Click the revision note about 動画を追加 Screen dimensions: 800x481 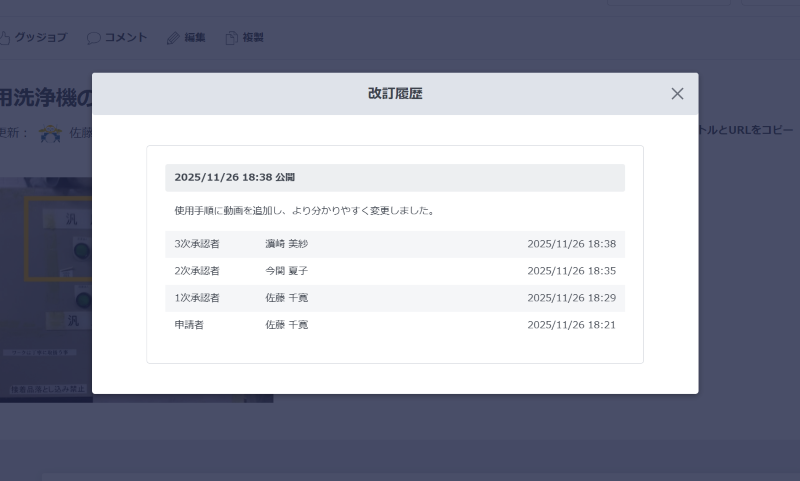pos(303,211)
